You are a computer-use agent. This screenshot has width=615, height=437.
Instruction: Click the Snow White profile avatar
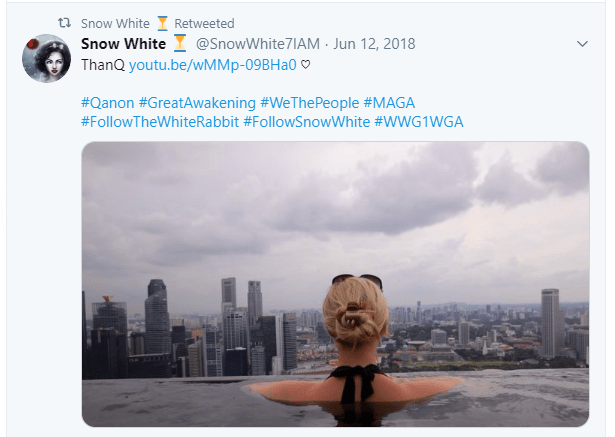[x=46, y=59]
